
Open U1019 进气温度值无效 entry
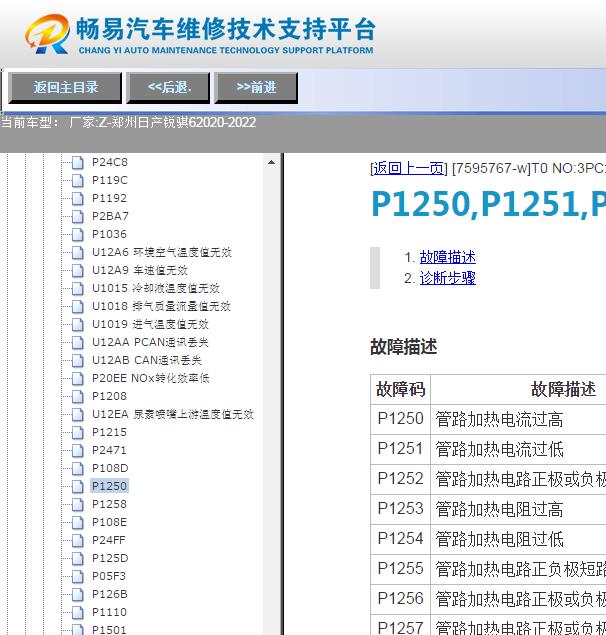point(150,324)
